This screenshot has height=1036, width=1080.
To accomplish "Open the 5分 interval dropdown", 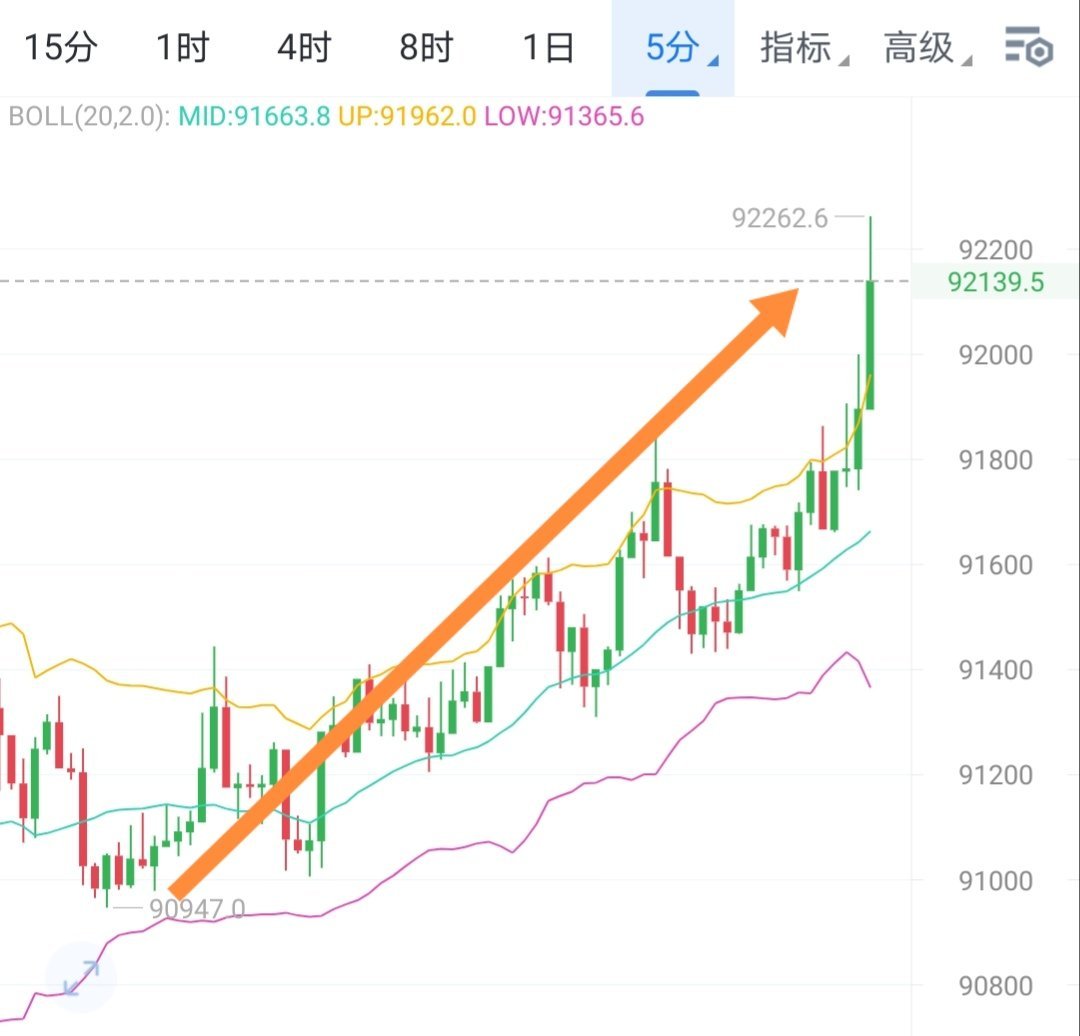I will [x=673, y=48].
